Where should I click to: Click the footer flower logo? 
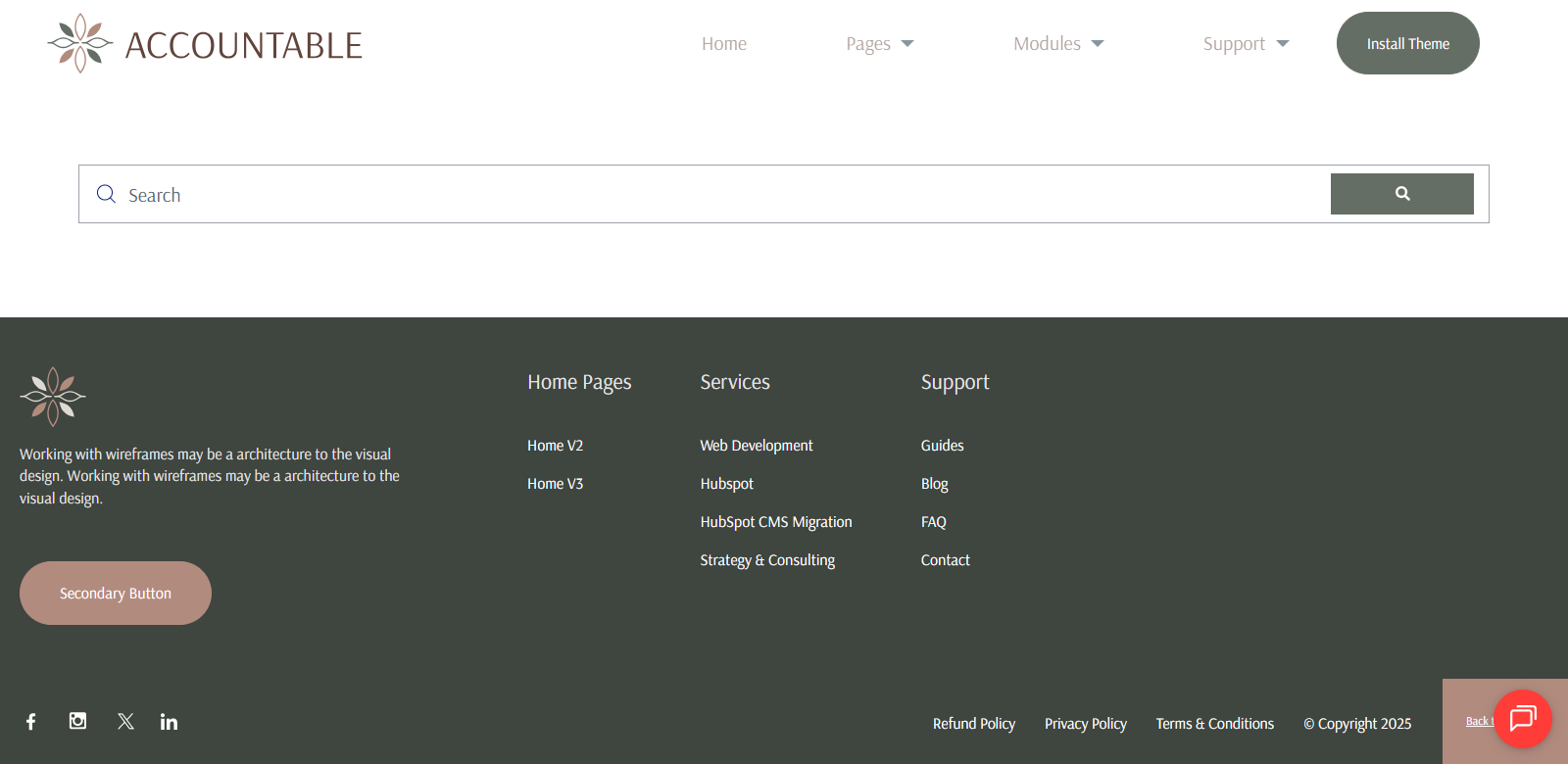pyautogui.click(x=53, y=397)
